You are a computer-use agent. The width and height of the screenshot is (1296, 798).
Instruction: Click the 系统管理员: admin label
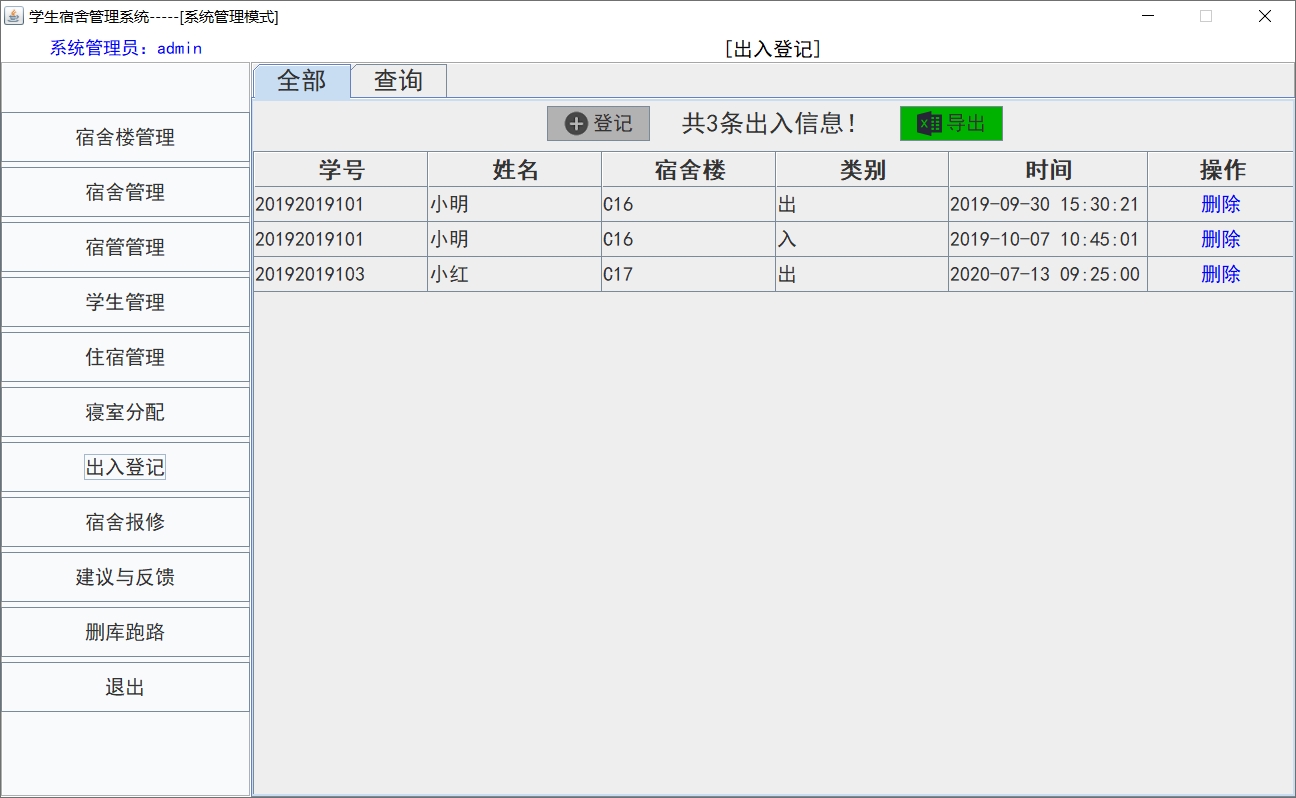click(126, 48)
